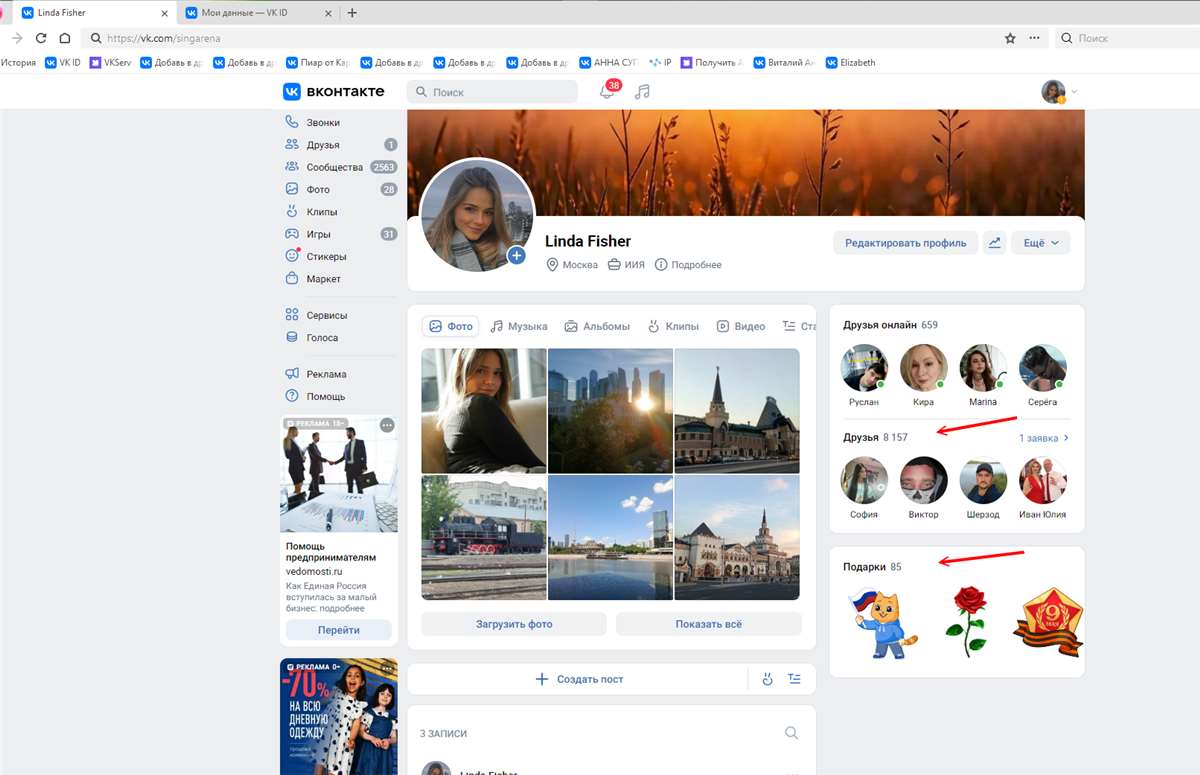This screenshot has width=1200, height=775.
Task: Click the profile statistics chart icon
Action: tap(994, 242)
